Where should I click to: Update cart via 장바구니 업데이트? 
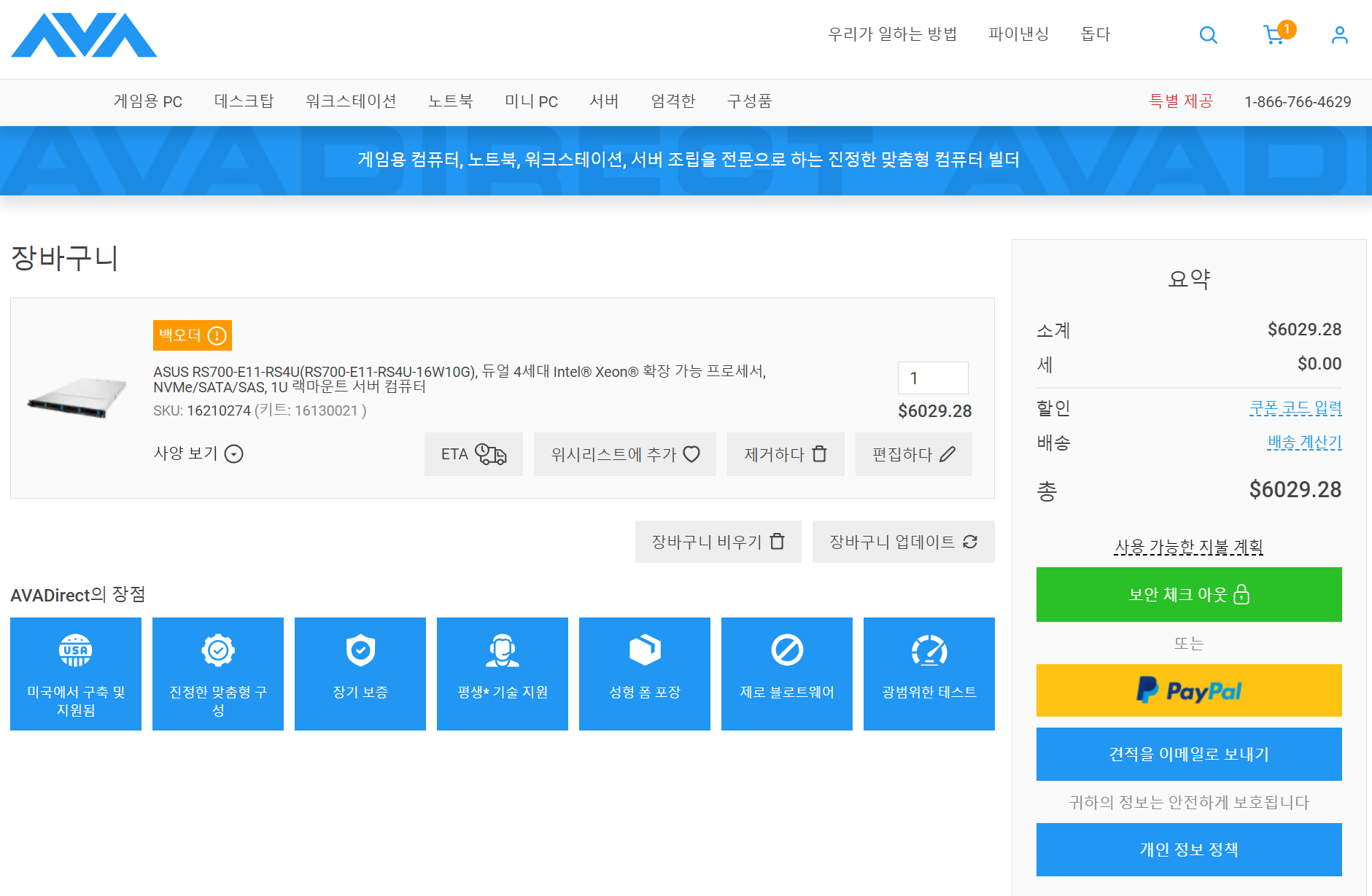point(904,542)
